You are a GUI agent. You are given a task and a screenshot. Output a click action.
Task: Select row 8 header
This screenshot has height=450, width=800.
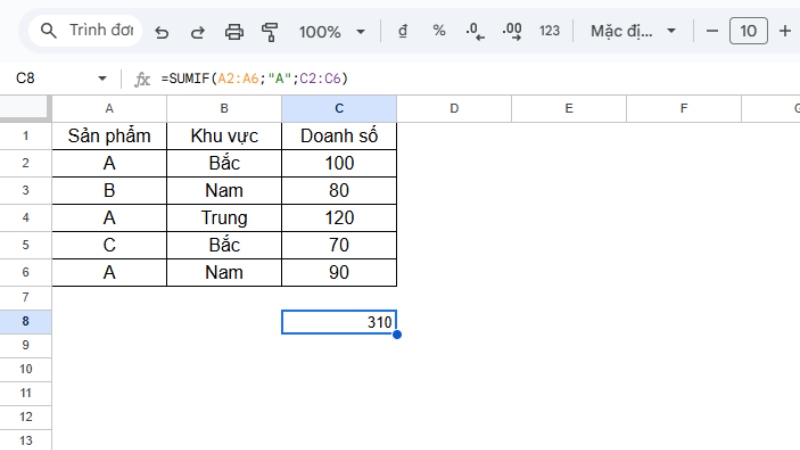26,321
